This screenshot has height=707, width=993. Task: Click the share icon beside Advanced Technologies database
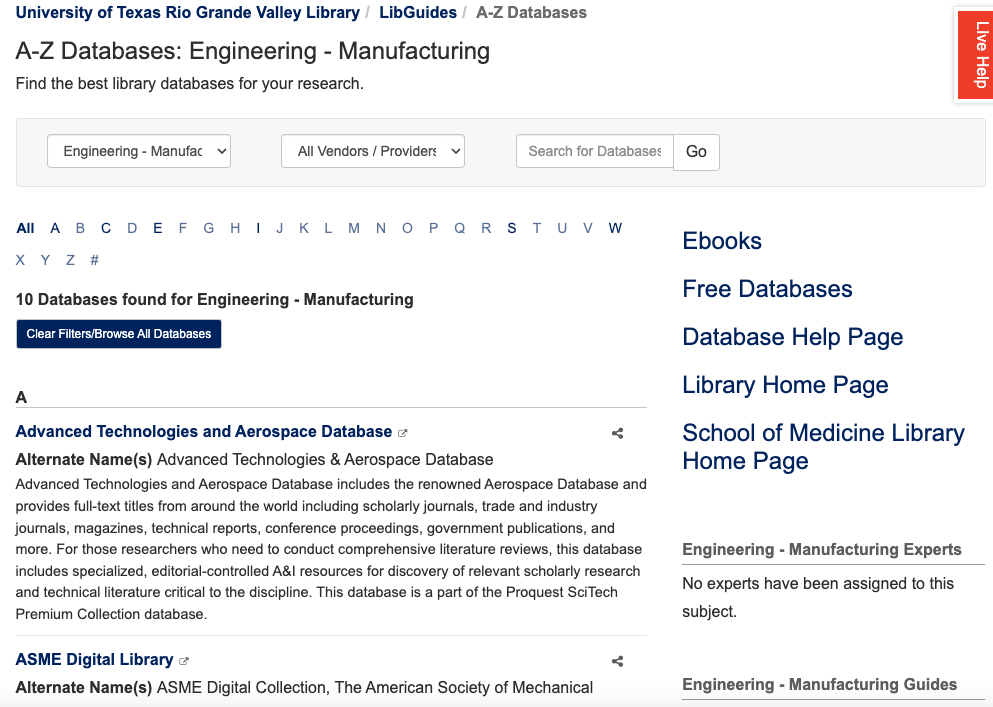617,432
